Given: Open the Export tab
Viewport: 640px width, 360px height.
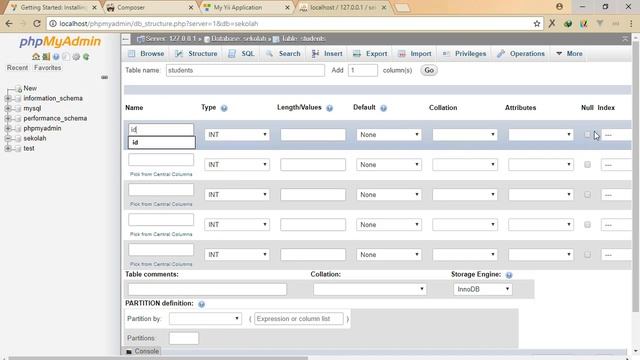Looking at the screenshot, I should pyautogui.click(x=370, y=54).
